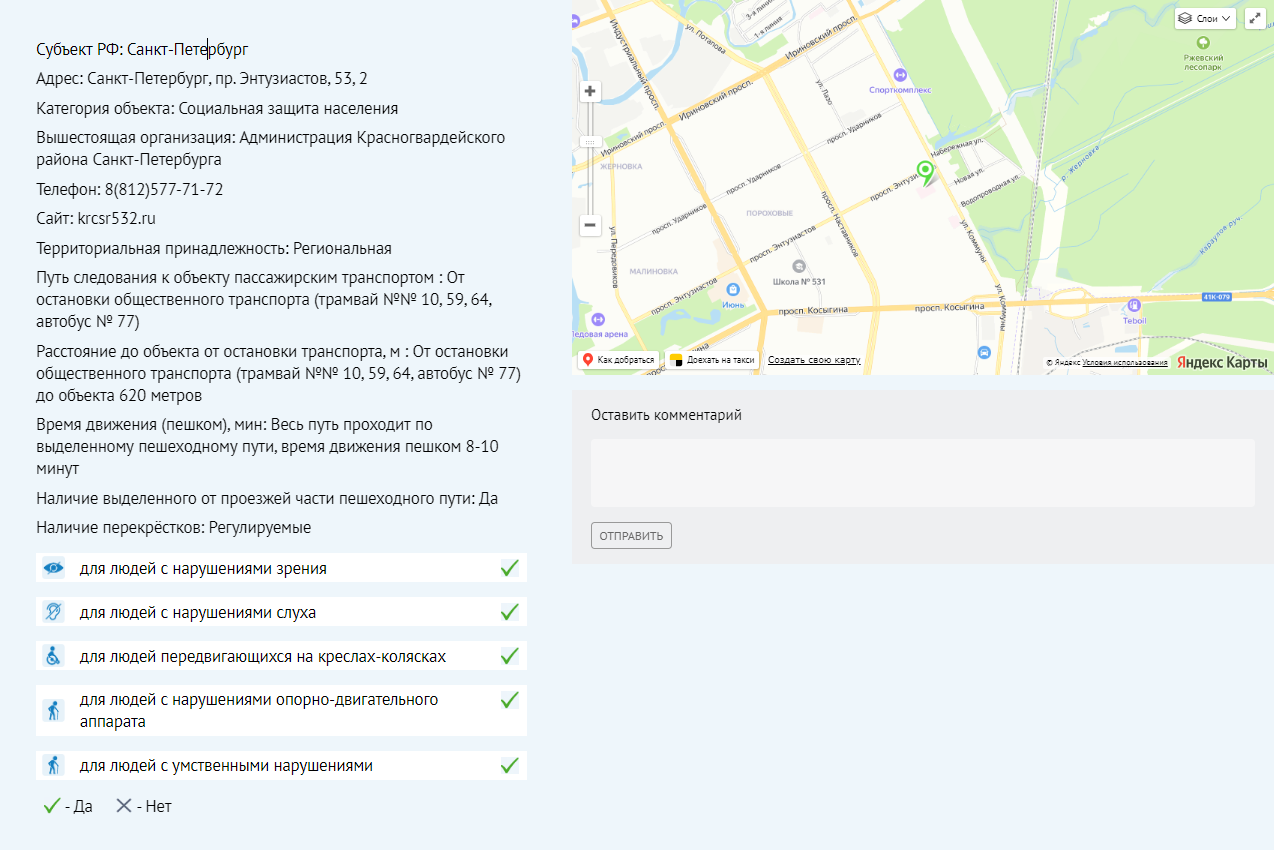Click into the Оставить комментарий text field
This screenshot has height=850, width=1277.
point(922,473)
